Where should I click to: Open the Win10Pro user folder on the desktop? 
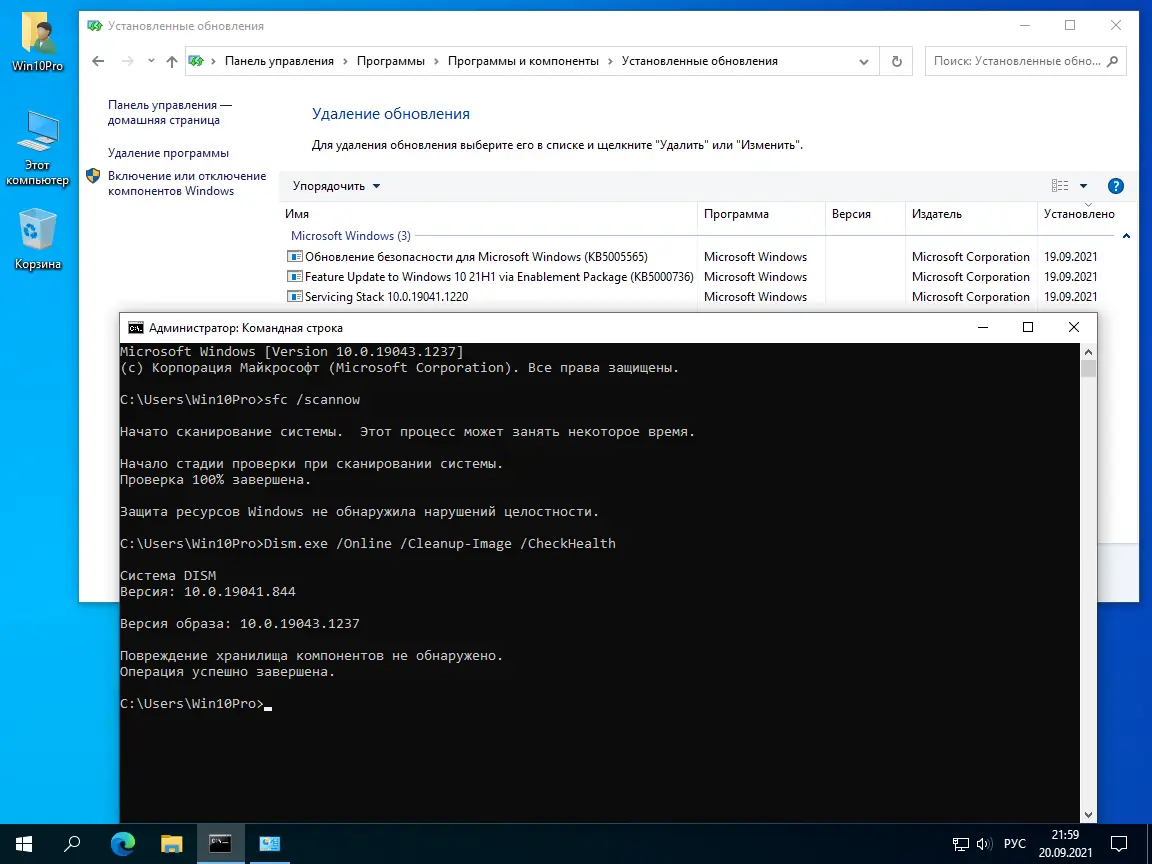point(37,40)
